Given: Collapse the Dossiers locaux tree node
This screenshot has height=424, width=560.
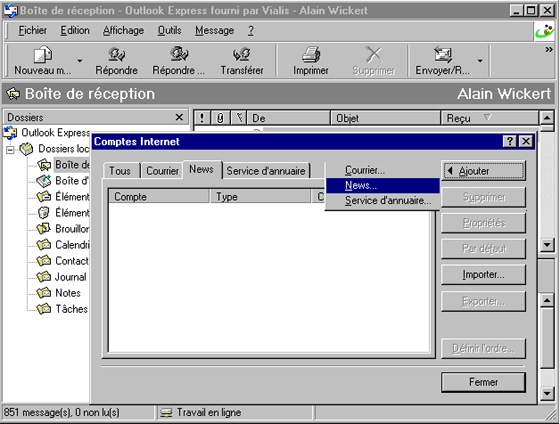Looking at the screenshot, I should (10, 150).
